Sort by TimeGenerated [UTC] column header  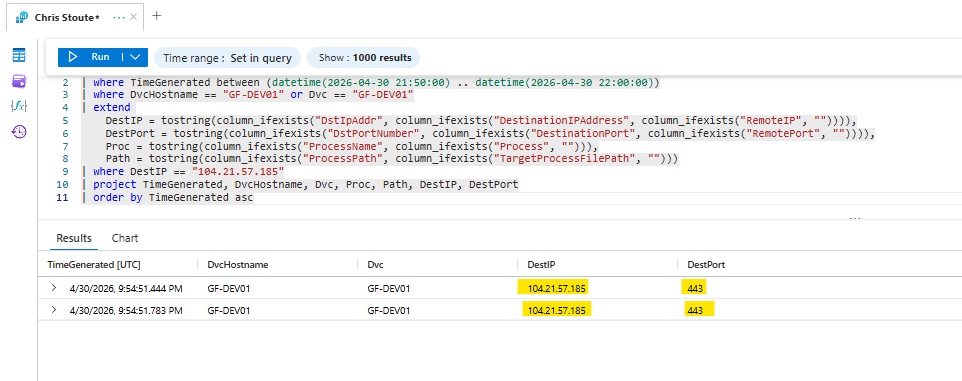click(x=94, y=265)
